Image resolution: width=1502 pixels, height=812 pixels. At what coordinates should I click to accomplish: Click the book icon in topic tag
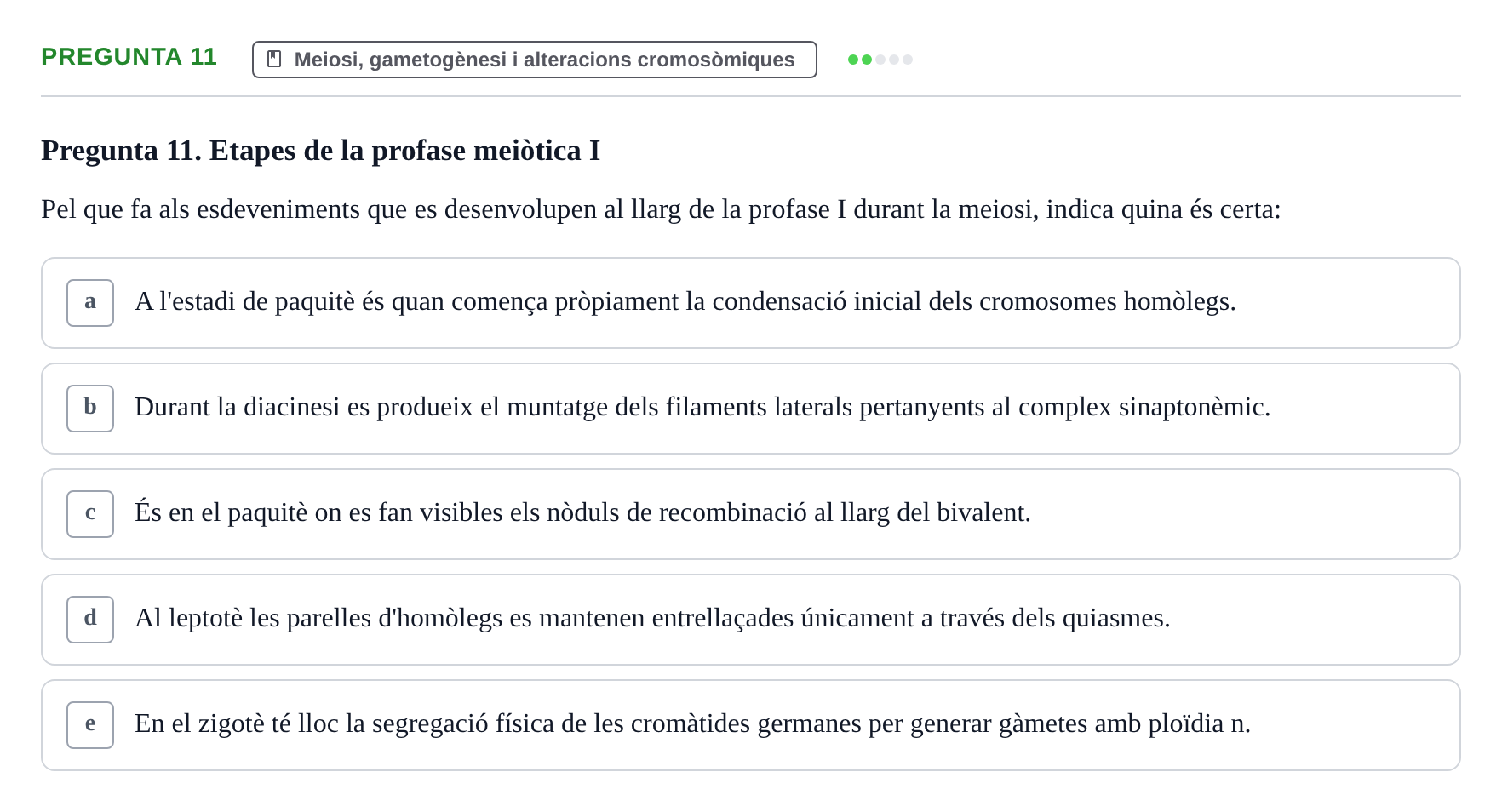tap(274, 59)
